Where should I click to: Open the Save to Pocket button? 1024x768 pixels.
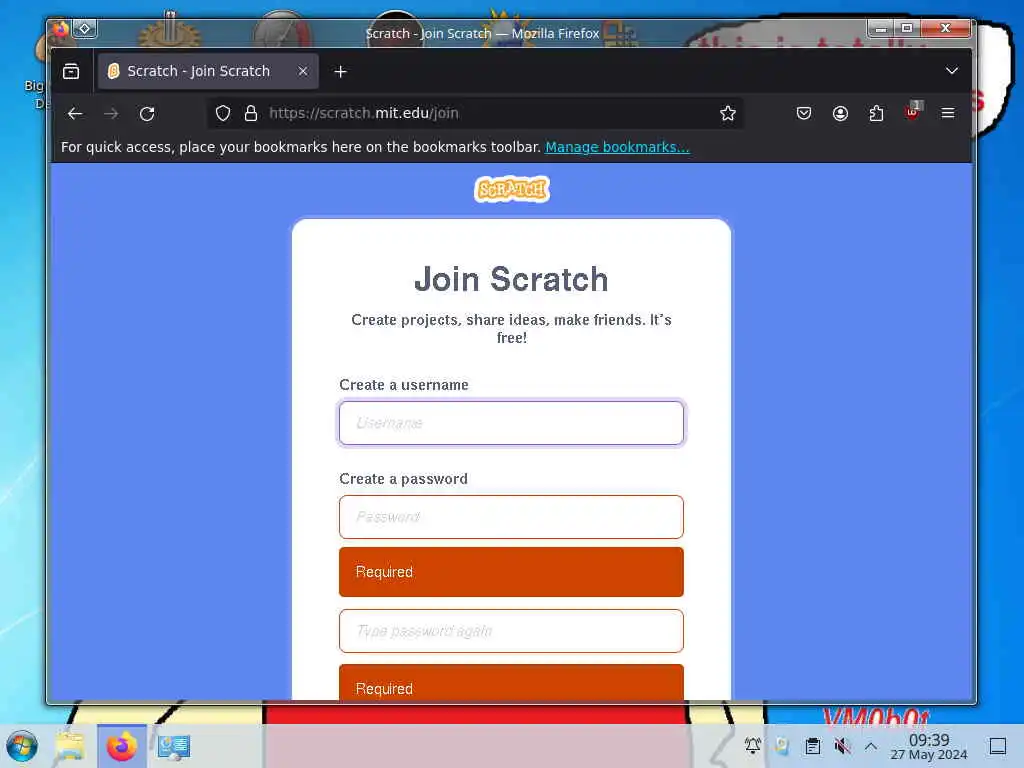pyautogui.click(x=804, y=114)
